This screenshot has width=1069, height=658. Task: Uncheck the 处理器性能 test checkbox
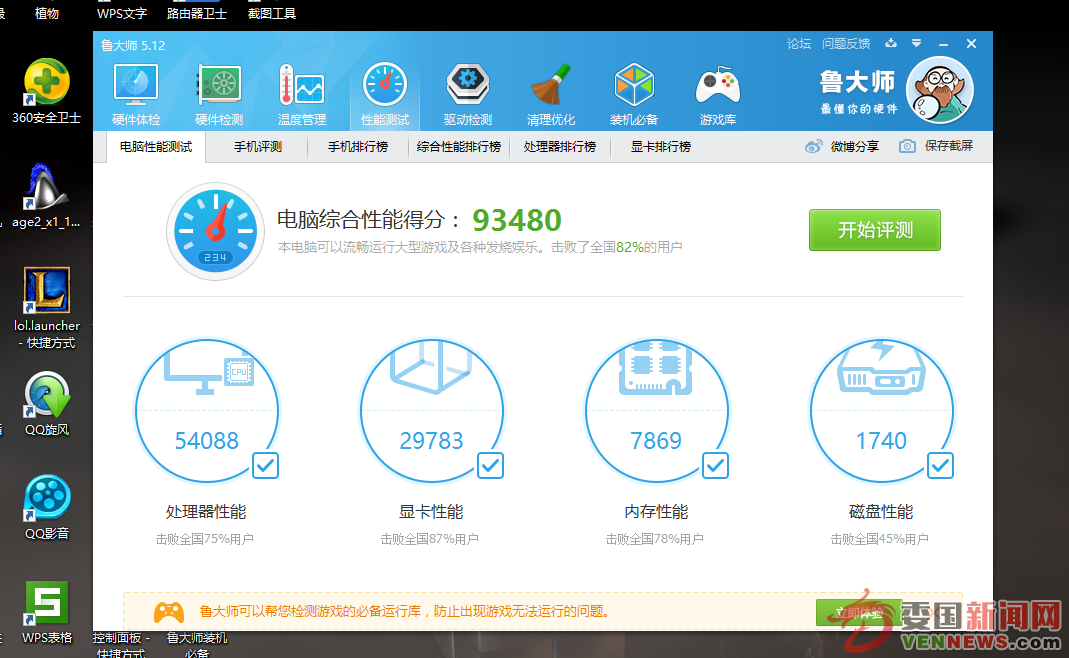tap(265, 466)
